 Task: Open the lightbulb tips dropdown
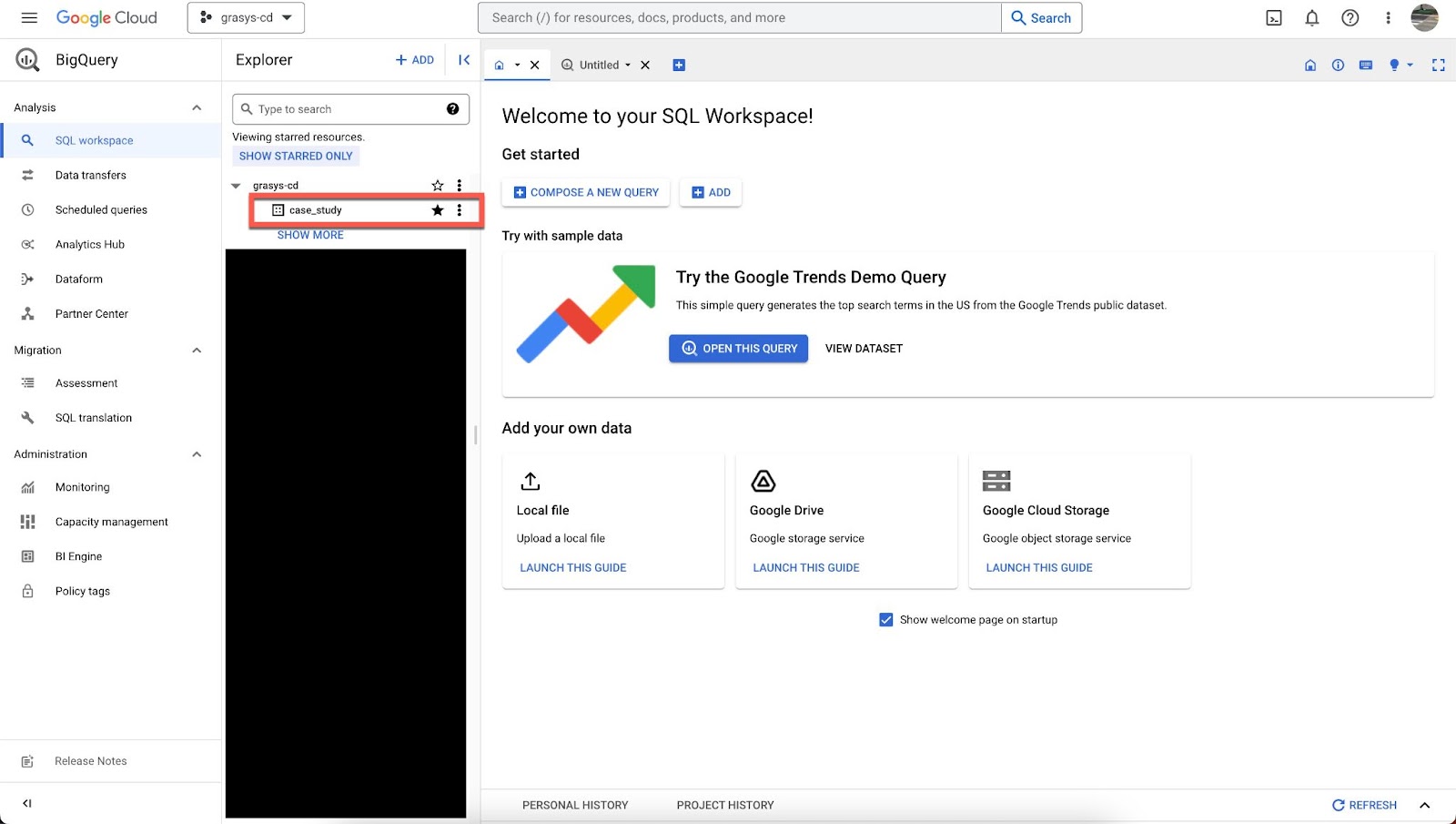click(1400, 66)
